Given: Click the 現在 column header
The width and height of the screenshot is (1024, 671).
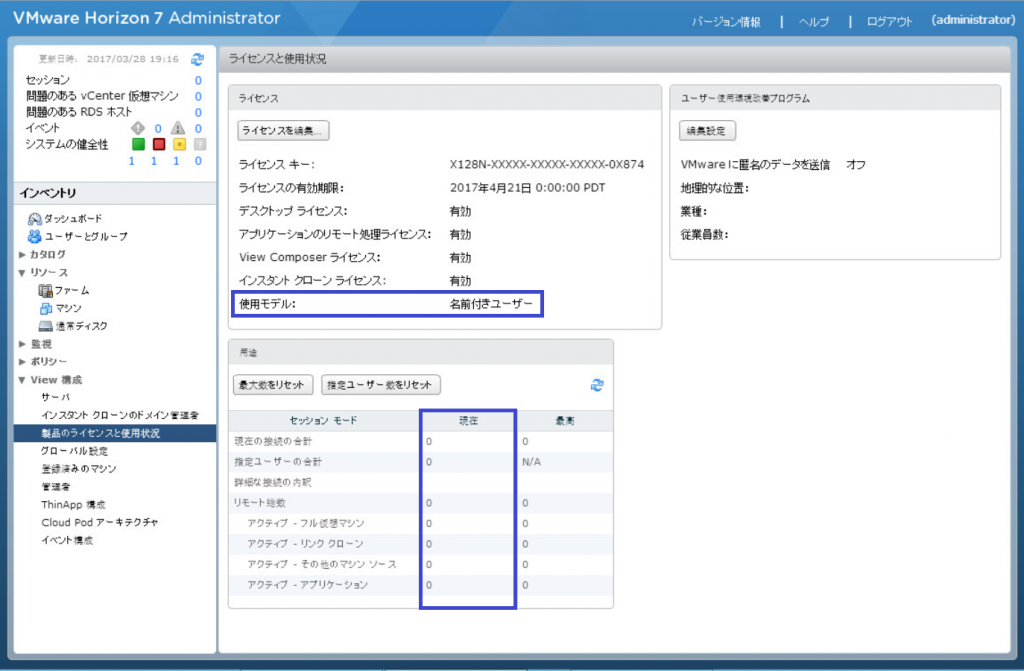Looking at the screenshot, I should click(x=469, y=421).
